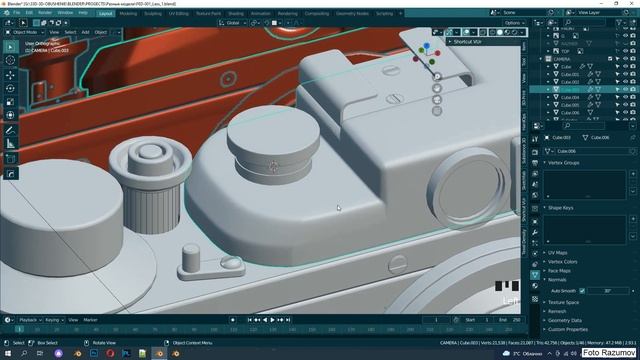Image resolution: width=640 pixels, height=360 pixels.
Task: Select the Transform tool
Action: (11, 115)
